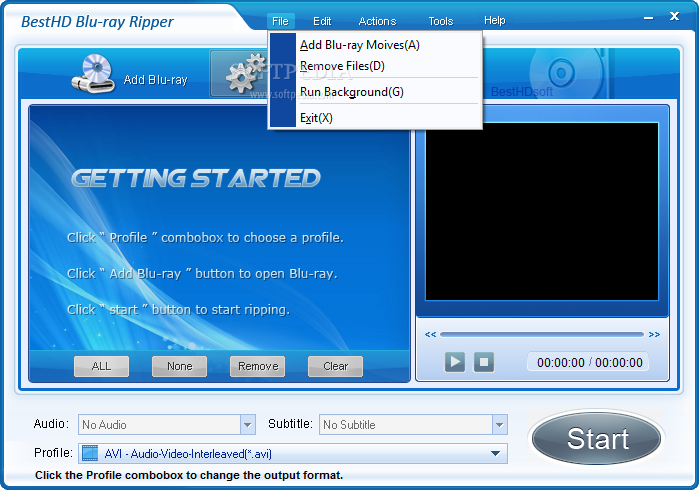Viewport: 699px width, 490px height.
Task: Open the Tools menu
Action: [440, 21]
